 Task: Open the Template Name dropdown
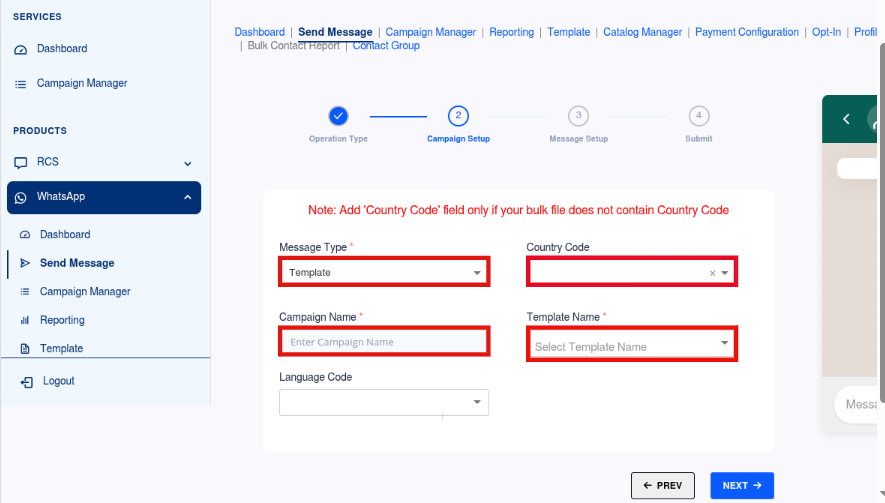[x=632, y=343]
